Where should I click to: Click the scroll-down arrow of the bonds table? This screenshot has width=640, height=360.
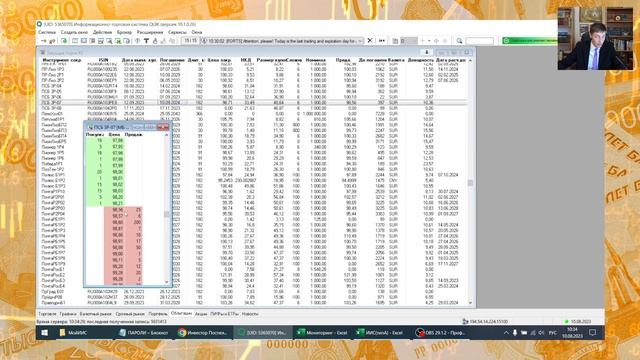(x=470, y=303)
